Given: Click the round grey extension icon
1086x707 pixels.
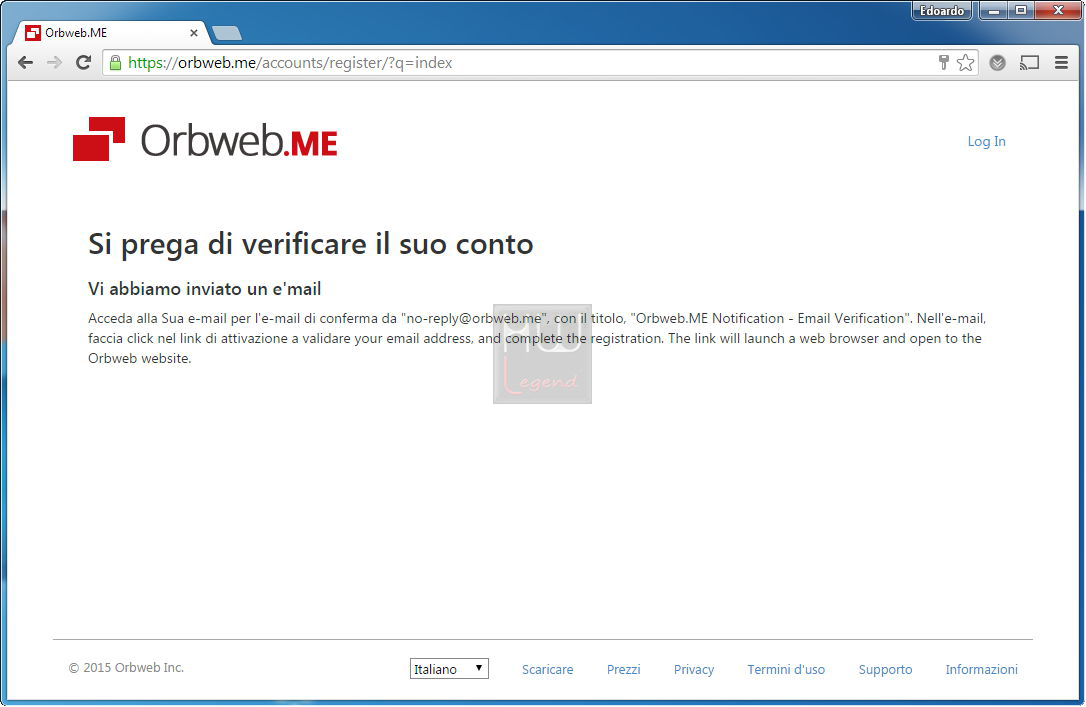Looking at the screenshot, I should [997, 63].
